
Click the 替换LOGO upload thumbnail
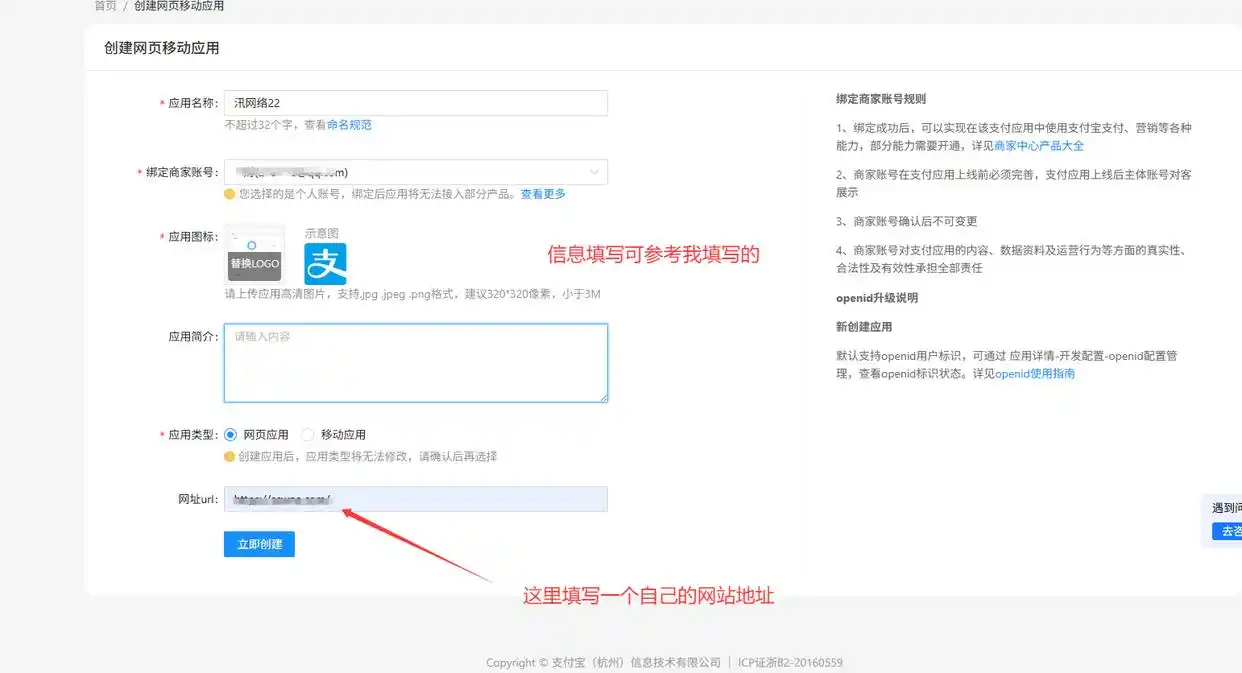(x=255, y=253)
